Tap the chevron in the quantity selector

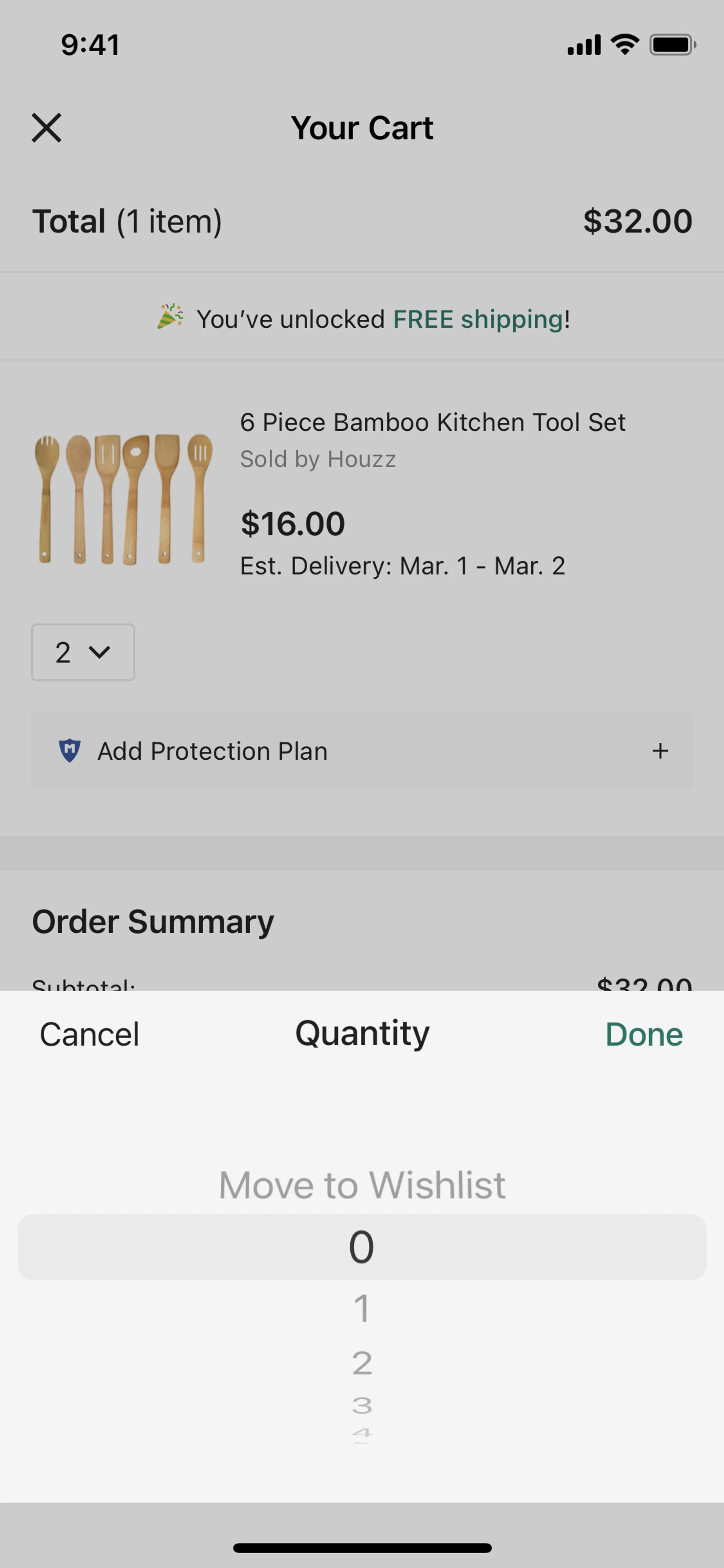[99, 652]
